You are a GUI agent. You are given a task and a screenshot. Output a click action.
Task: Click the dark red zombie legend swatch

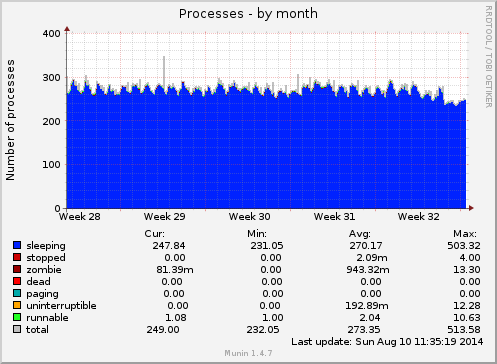pyautogui.click(x=17, y=269)
